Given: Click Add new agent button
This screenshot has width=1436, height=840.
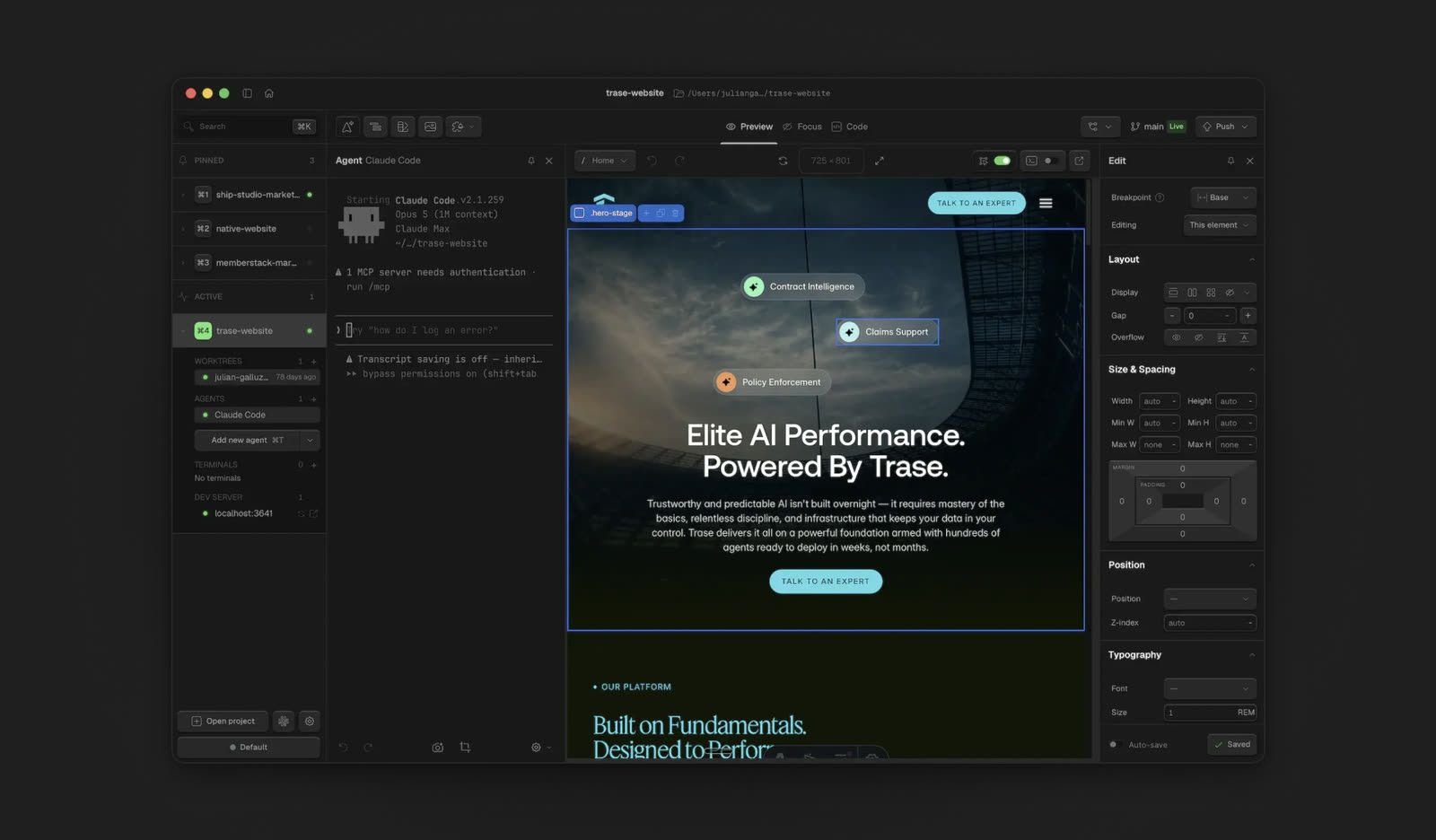Looking at the screenshot, I should (247, 440).
